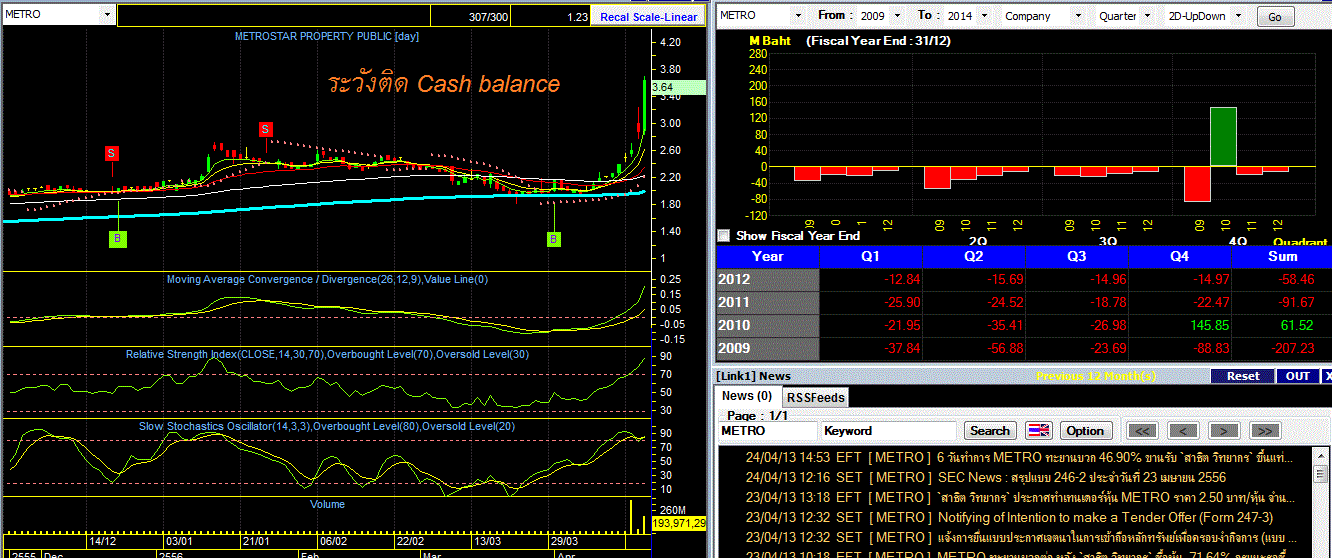Screen dimensions: 1332x558
Task: Click the 193,971,29 volume value label
Action: click(679, 523)
